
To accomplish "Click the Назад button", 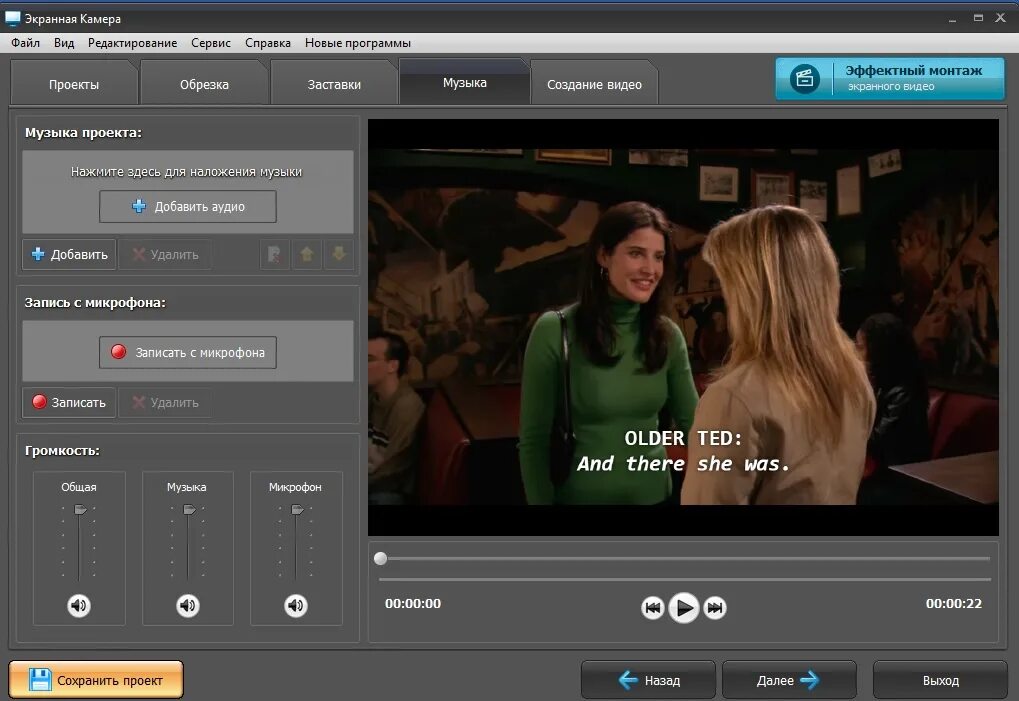I will (648, 680).
